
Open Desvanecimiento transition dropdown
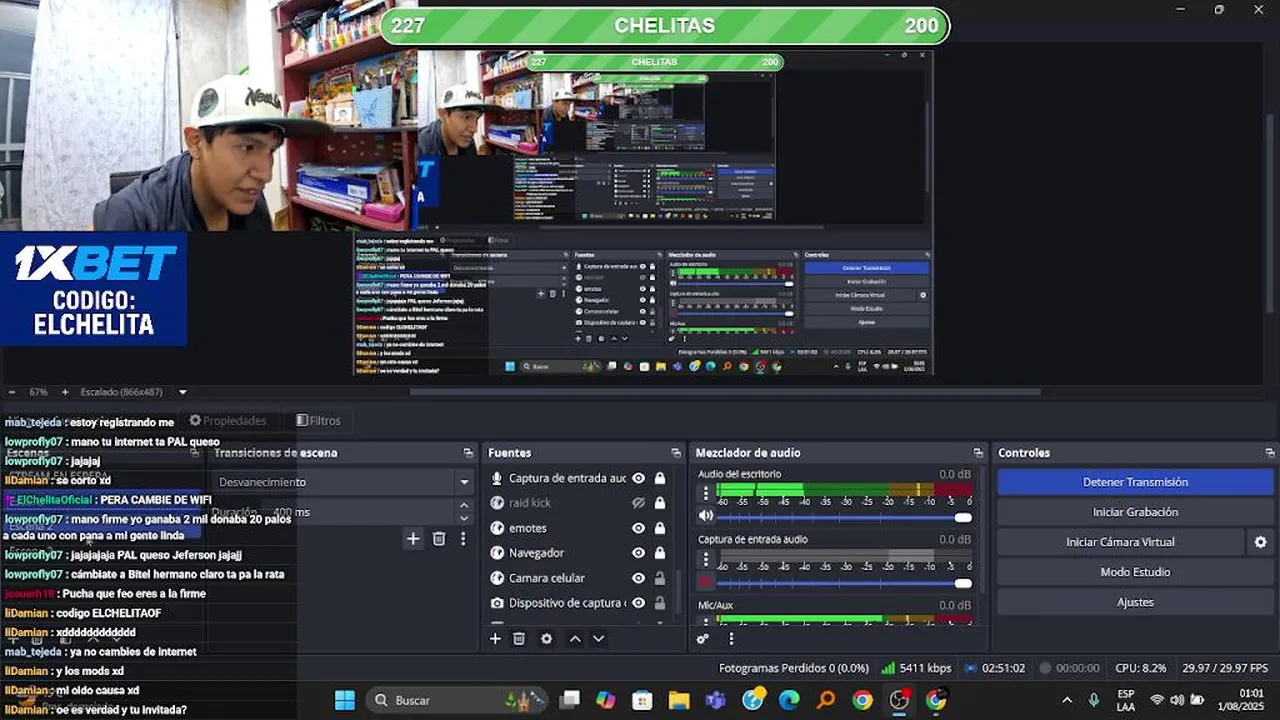pos(344,482)
